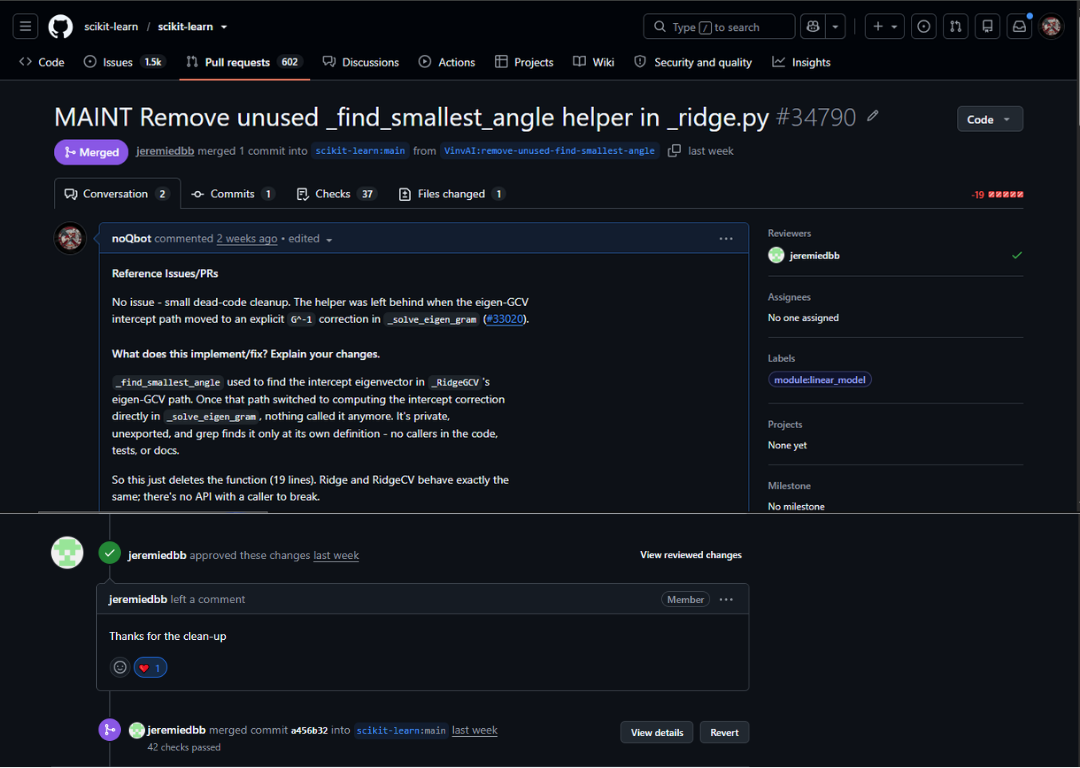Select the Conversation tab

(x=117, y=194)
